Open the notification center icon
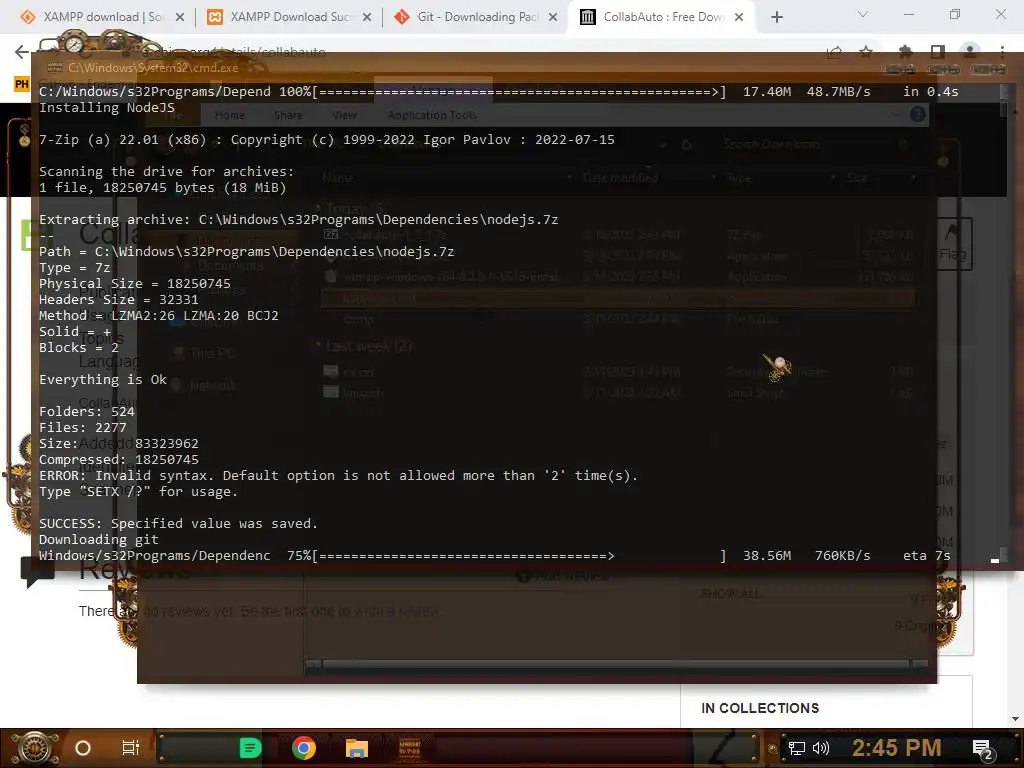This screenshot has width=1024, height=768. (982, 749)
